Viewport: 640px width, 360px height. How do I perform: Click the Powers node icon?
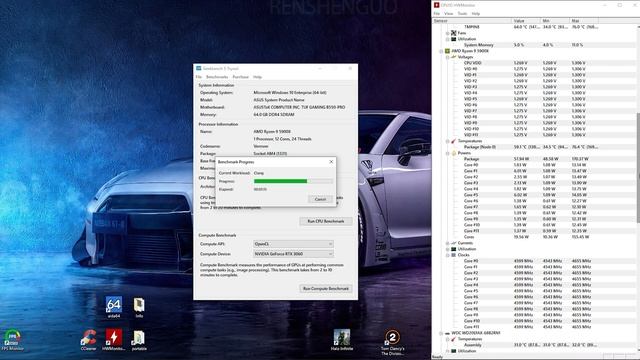click(453, 153)
